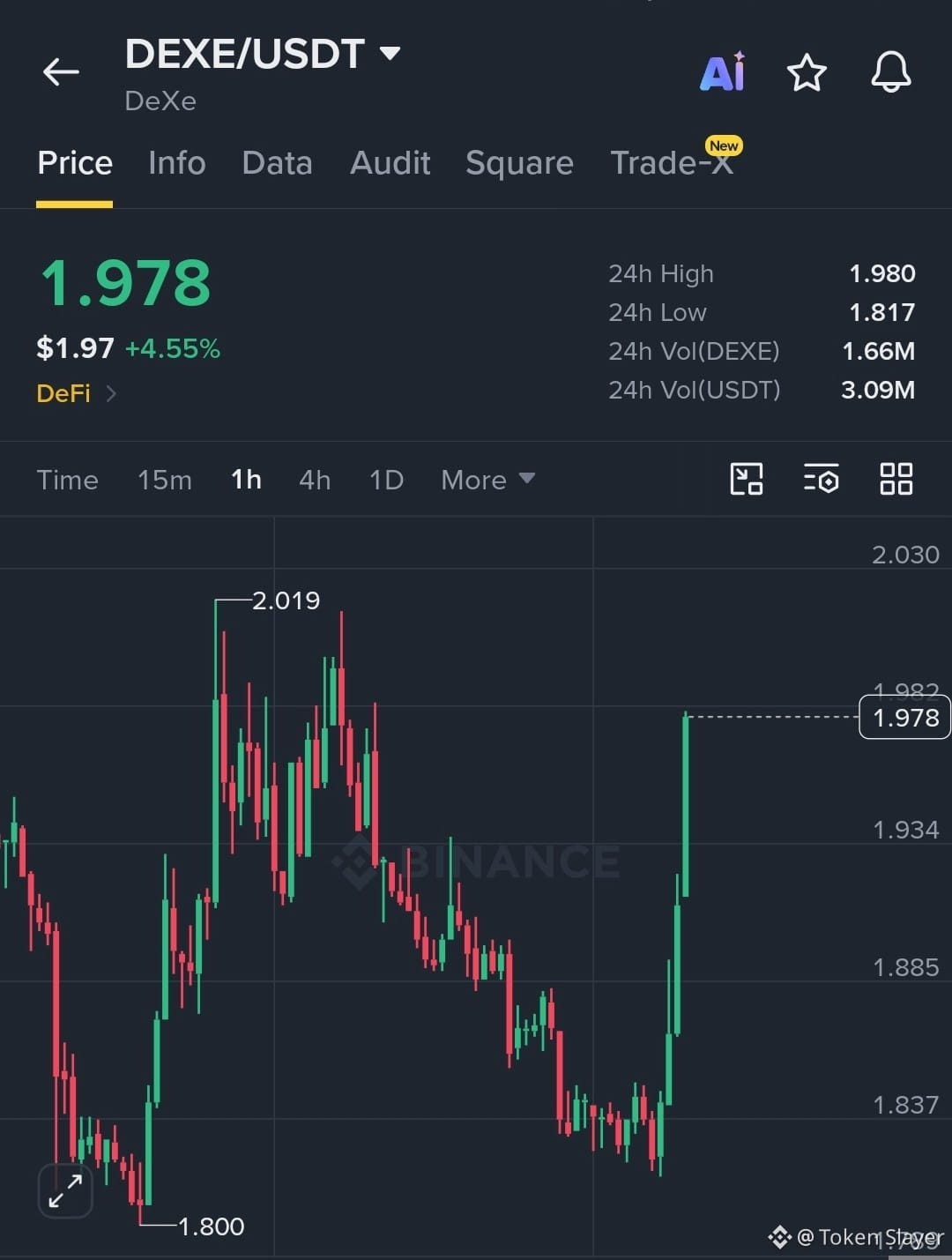Go back using the left arrow

(61, 72)
